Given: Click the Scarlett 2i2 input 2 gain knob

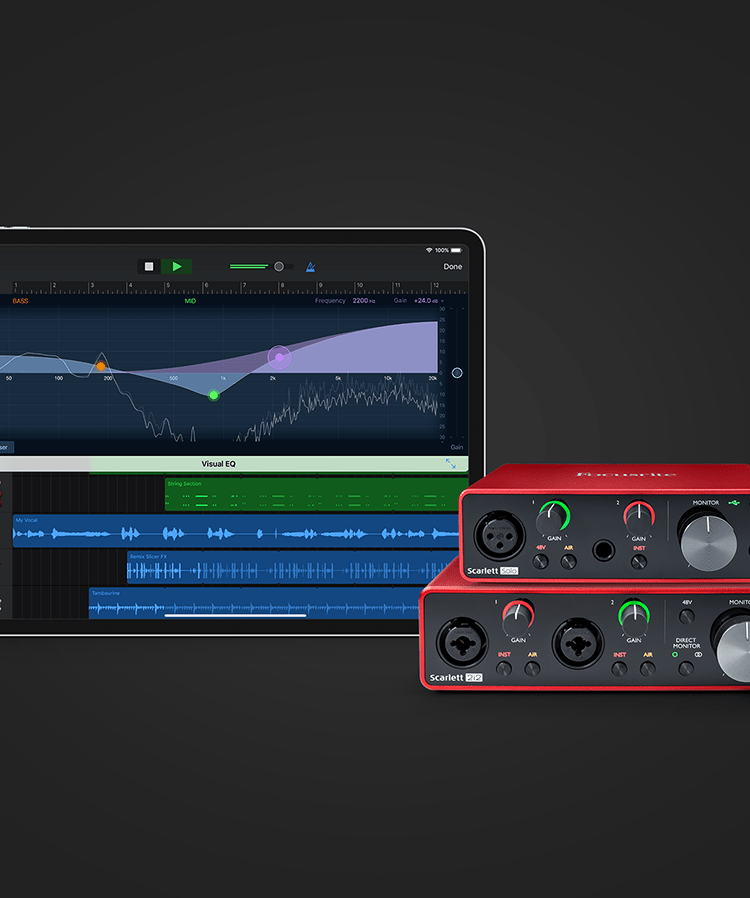Looking at the screenshot, I should (634, 617).
